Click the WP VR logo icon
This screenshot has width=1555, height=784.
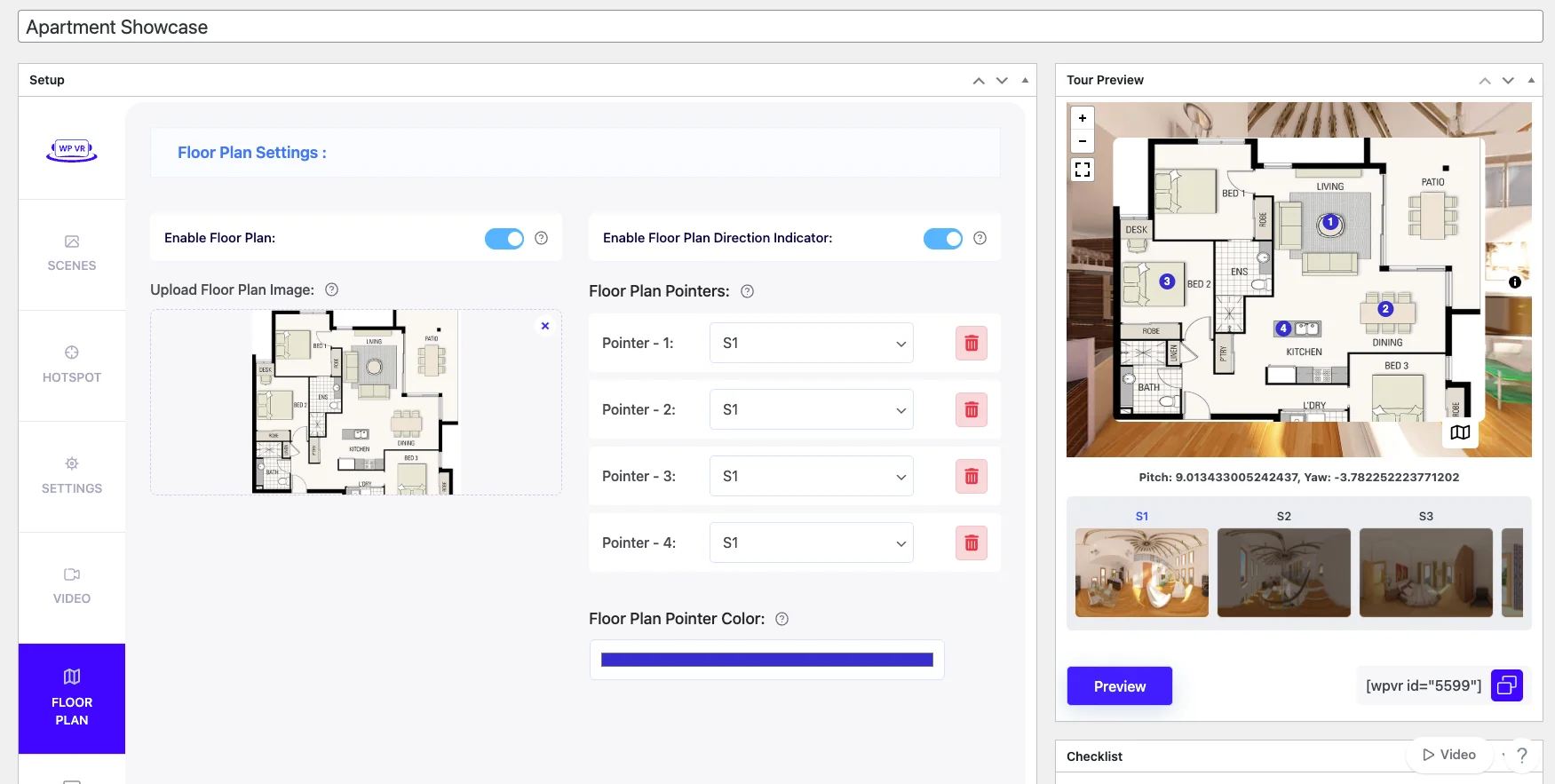(x=72, y=150)
